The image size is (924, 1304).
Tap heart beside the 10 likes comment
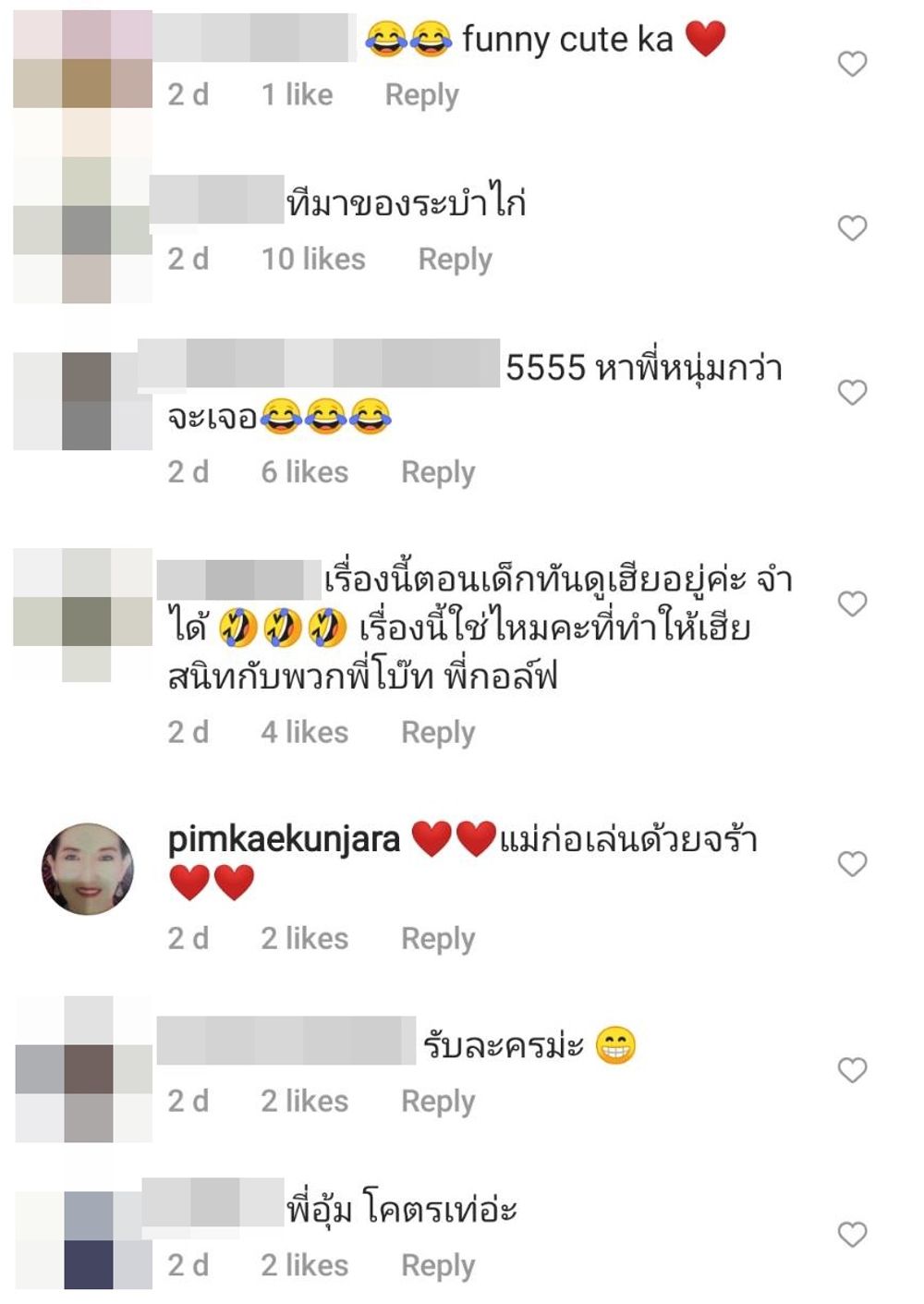click(852, 228)
